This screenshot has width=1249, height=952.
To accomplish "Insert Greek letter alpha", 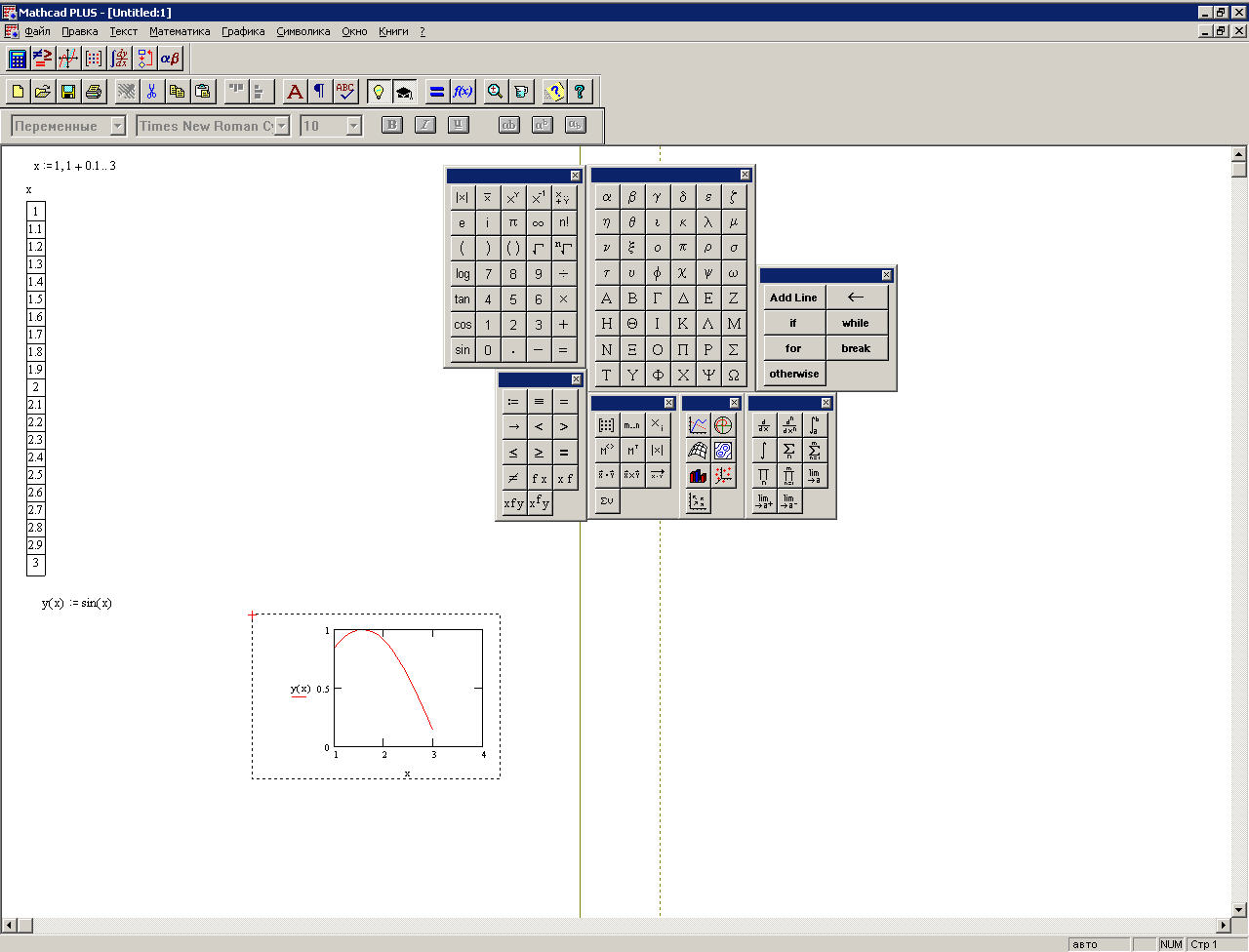I will (x=606, y=196).
